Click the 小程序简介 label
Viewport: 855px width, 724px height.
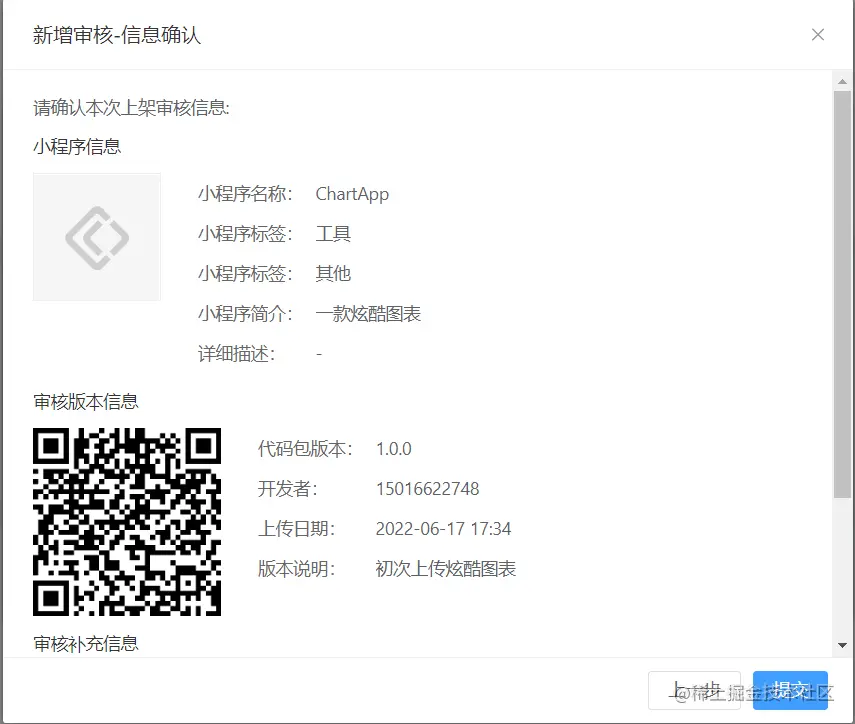tap(245, 314)
